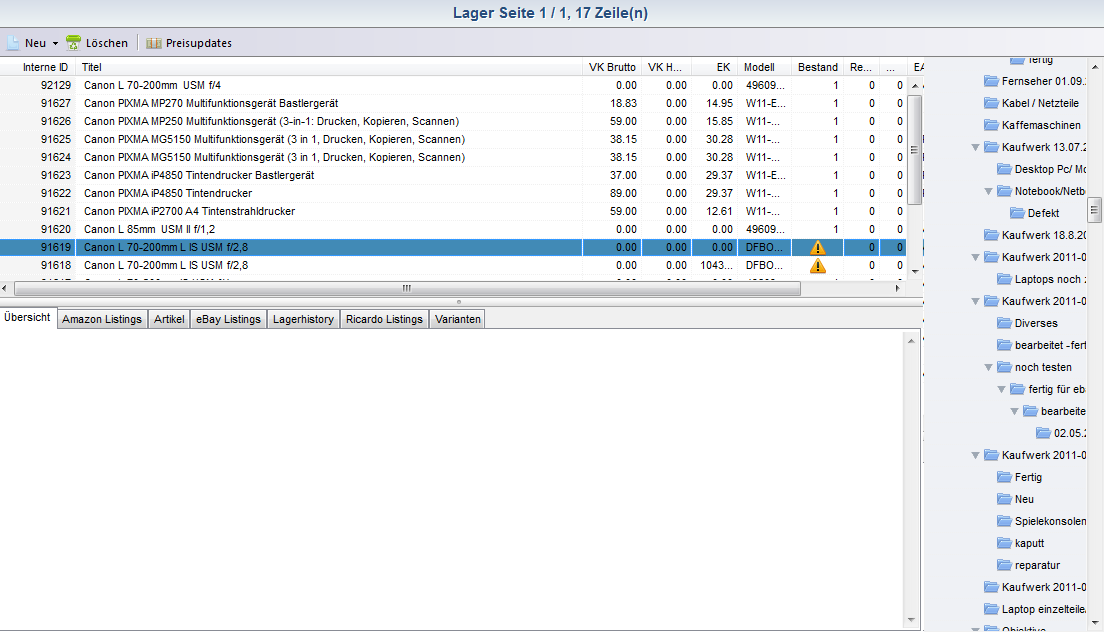Switch to the Artikel tab

coord(169,319)
